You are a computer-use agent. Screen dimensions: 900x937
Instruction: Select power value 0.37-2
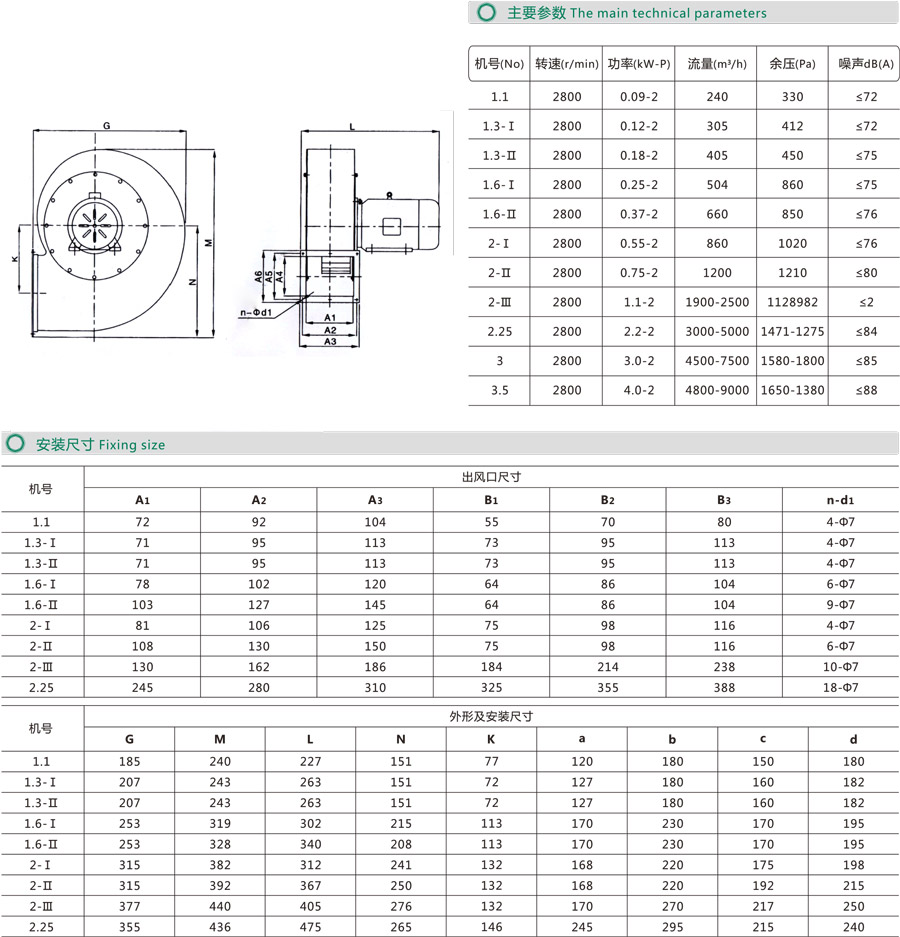point(639,214)
